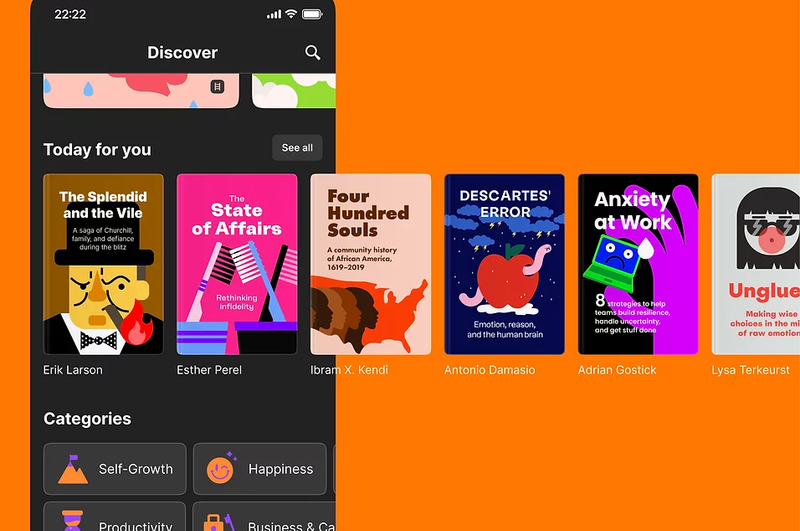Click the Discover screen title
This screenshot has width=800, height=531.
(182, 53)
